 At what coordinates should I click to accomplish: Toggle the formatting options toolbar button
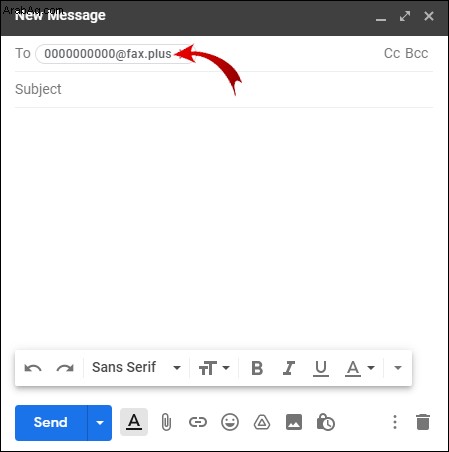click(134, 422)
